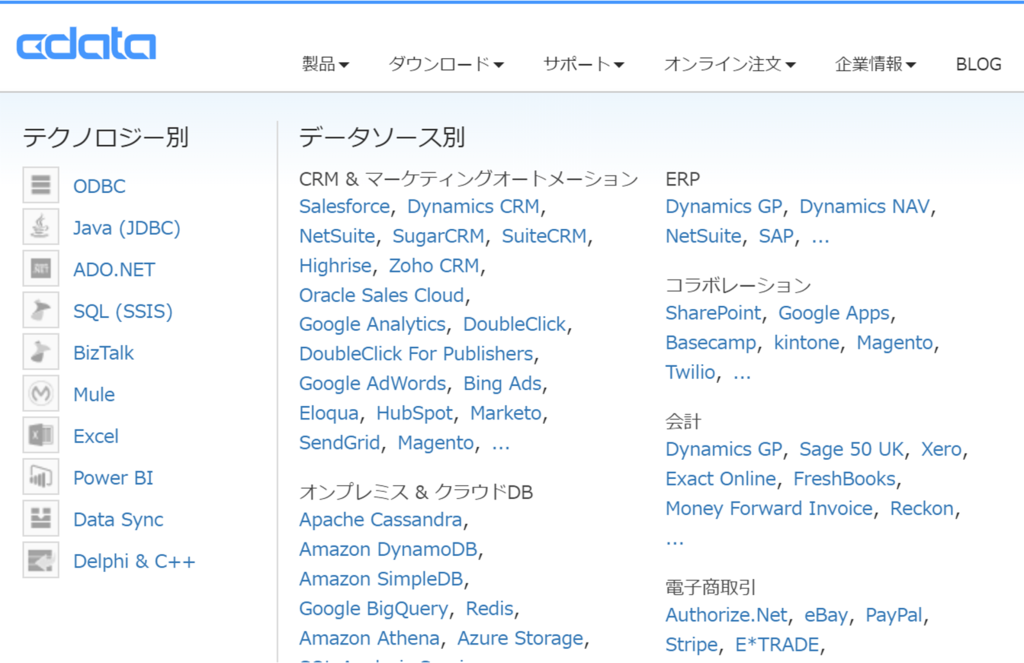Select the Twilio link
The width and height of the screenshot is (1024, 663).
pyautogui.click(x=690, y=372)
